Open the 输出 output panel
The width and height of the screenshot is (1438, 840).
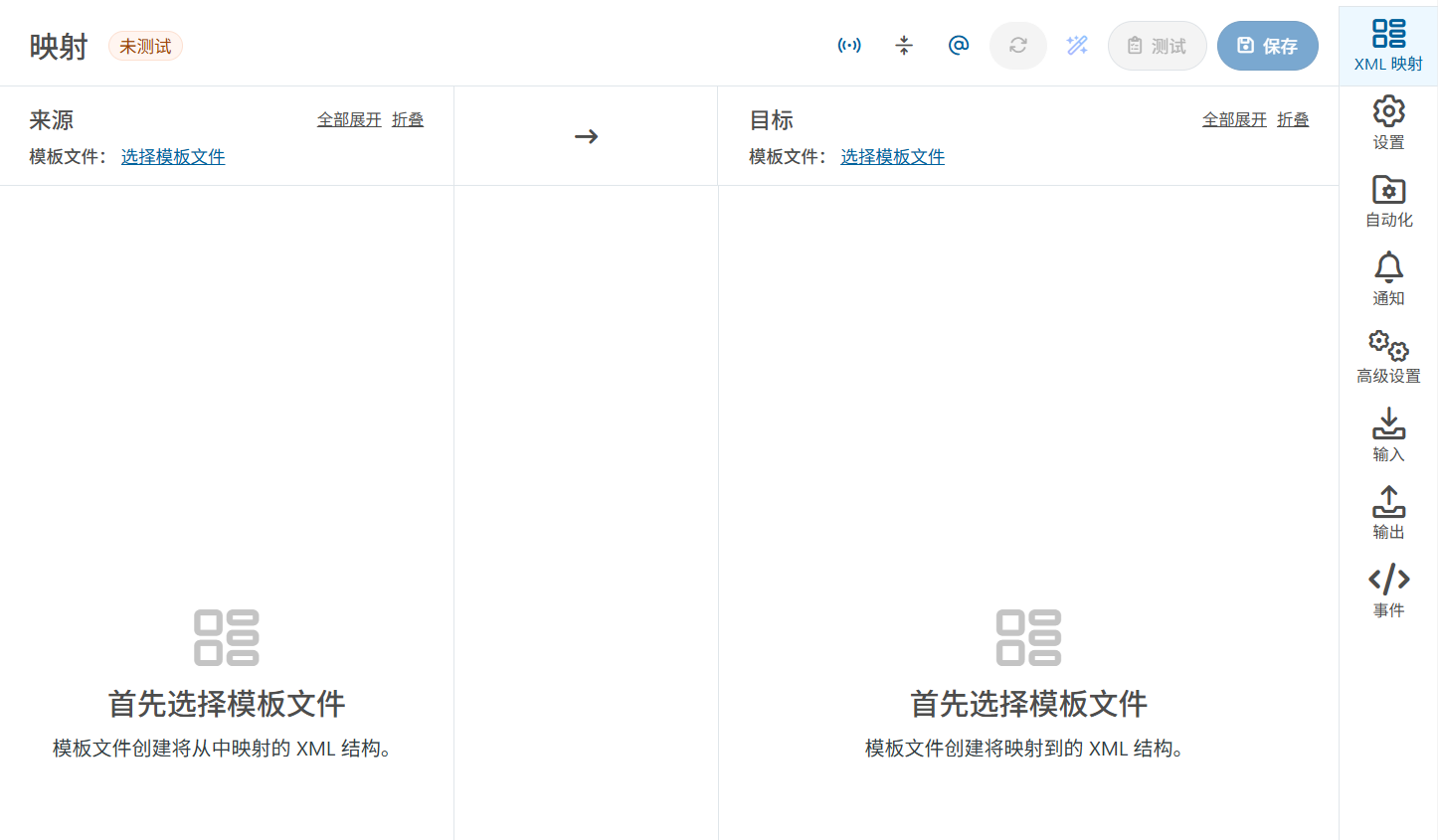click(x=1388, y=513)
